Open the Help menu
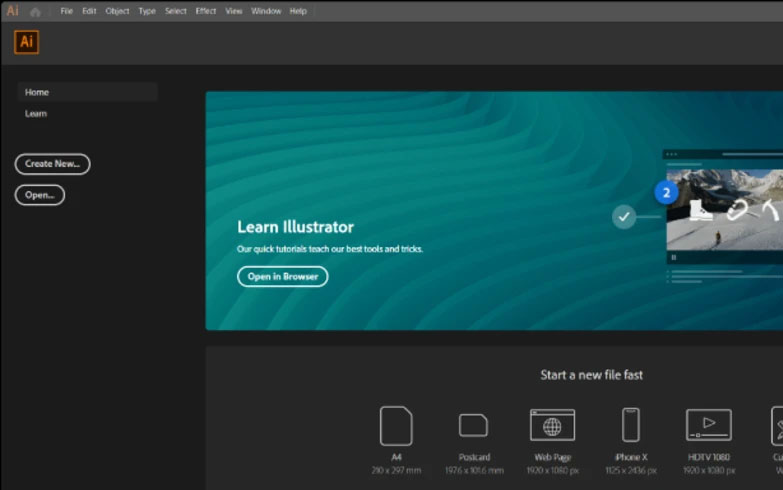 click(298, 11)
